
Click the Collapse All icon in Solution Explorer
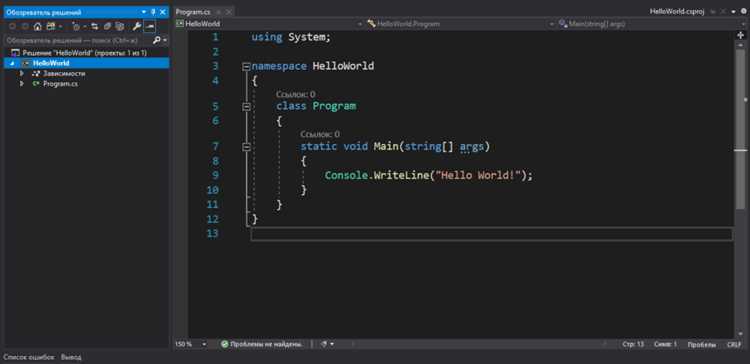point(107,26)
